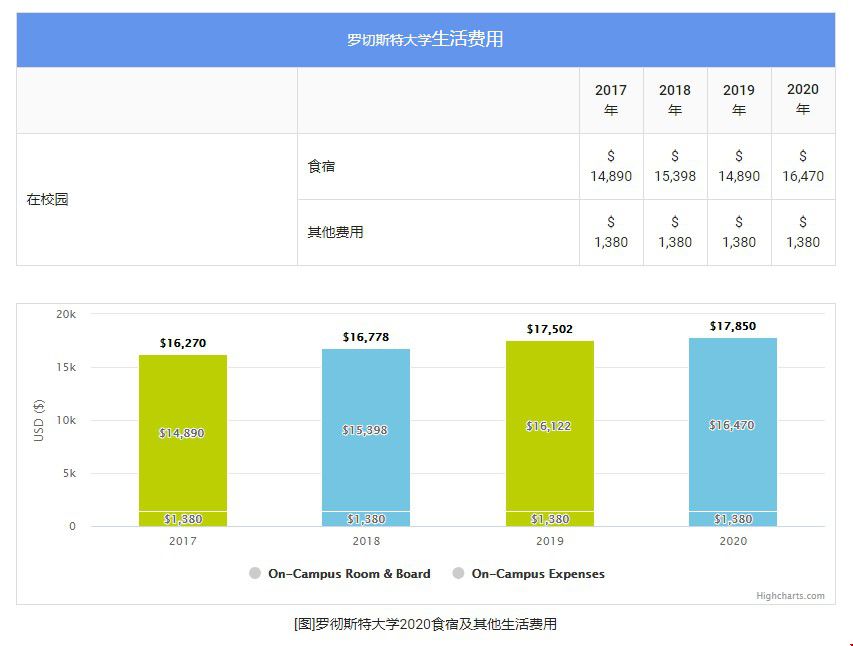The height and width of the screenshot is (646, 853).
Task: Click the 2019 x-axis label
Action: click(x=550, y=542)
